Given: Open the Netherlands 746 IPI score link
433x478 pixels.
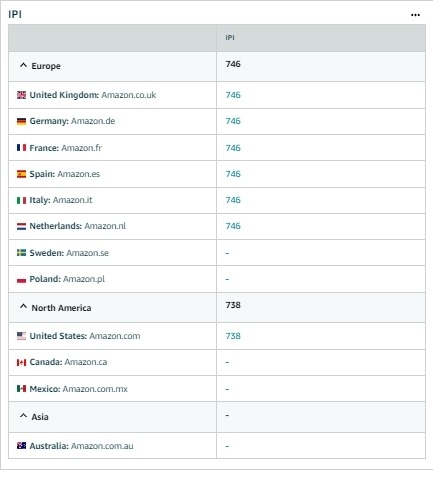Looking at the screenshot, I should coord(233,226).
